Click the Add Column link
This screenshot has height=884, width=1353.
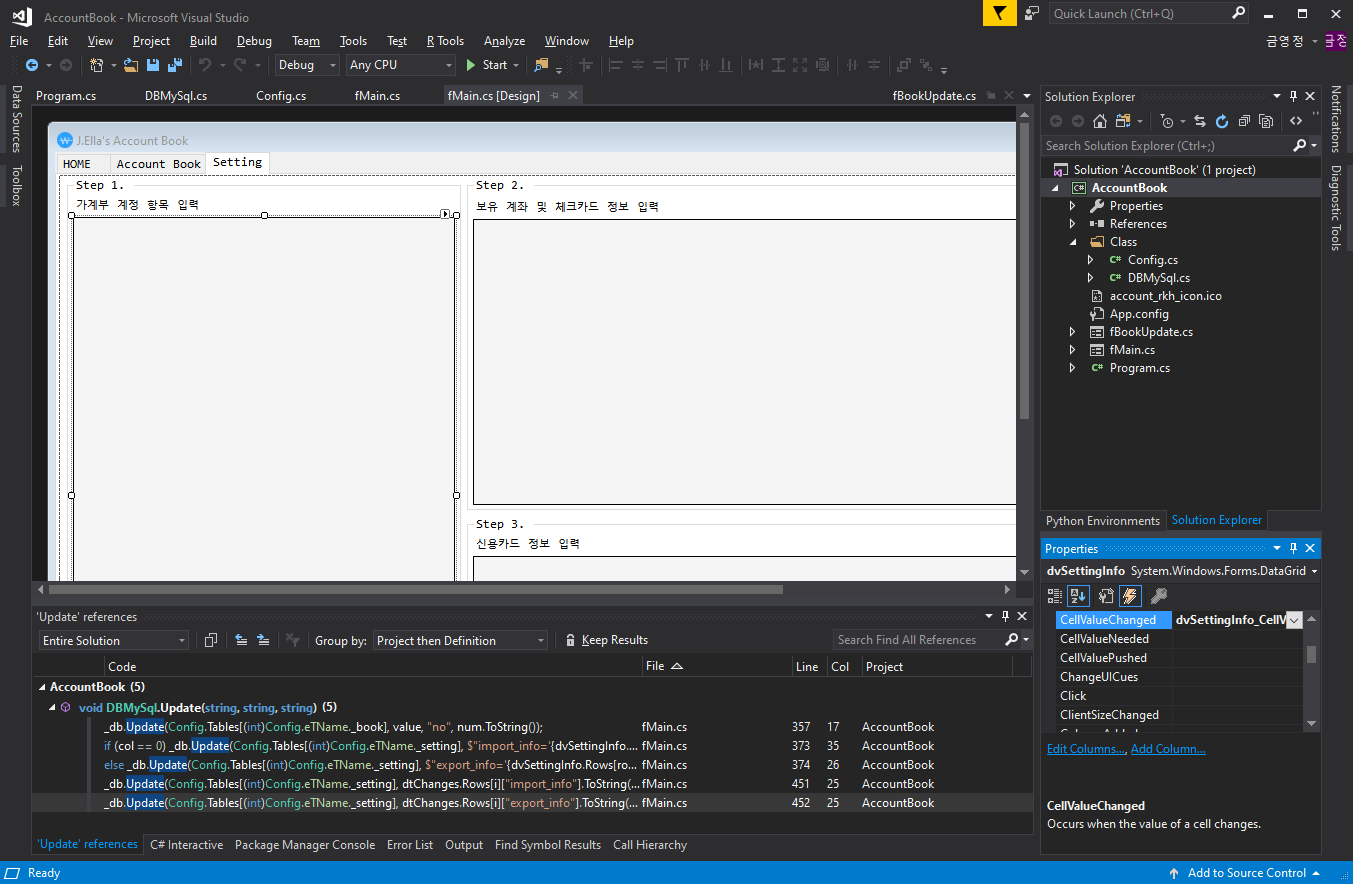1168,749
